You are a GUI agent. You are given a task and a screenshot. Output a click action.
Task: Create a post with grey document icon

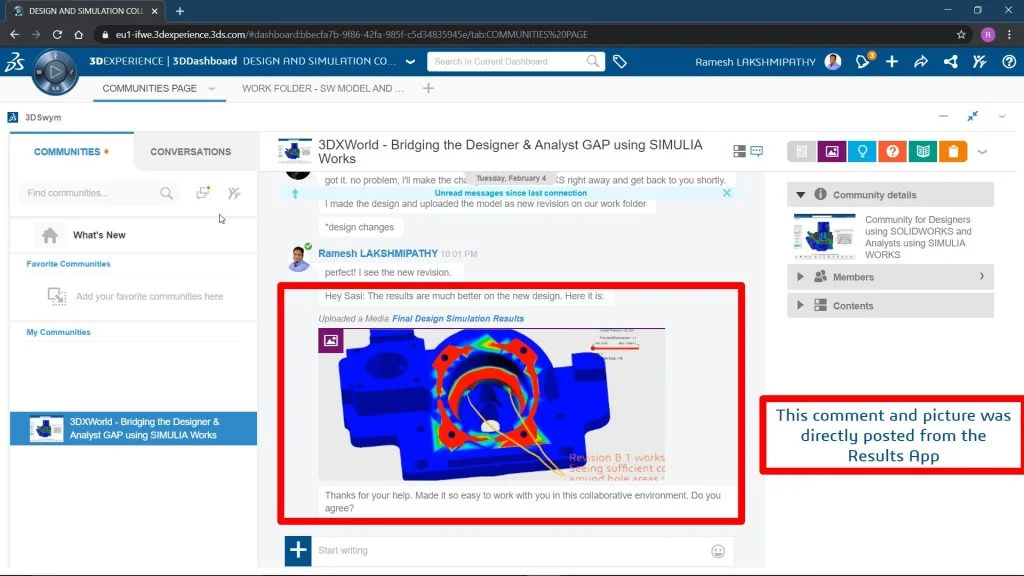(801, 152)
